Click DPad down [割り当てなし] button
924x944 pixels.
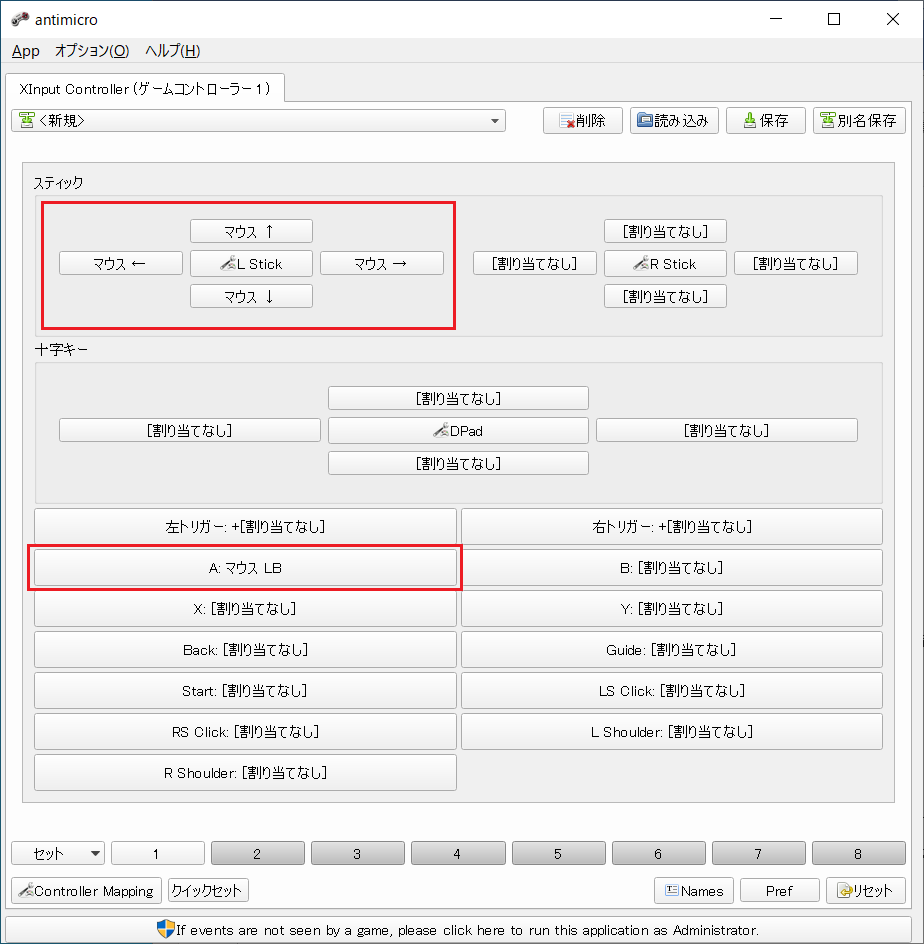click(x=458, y=463)
